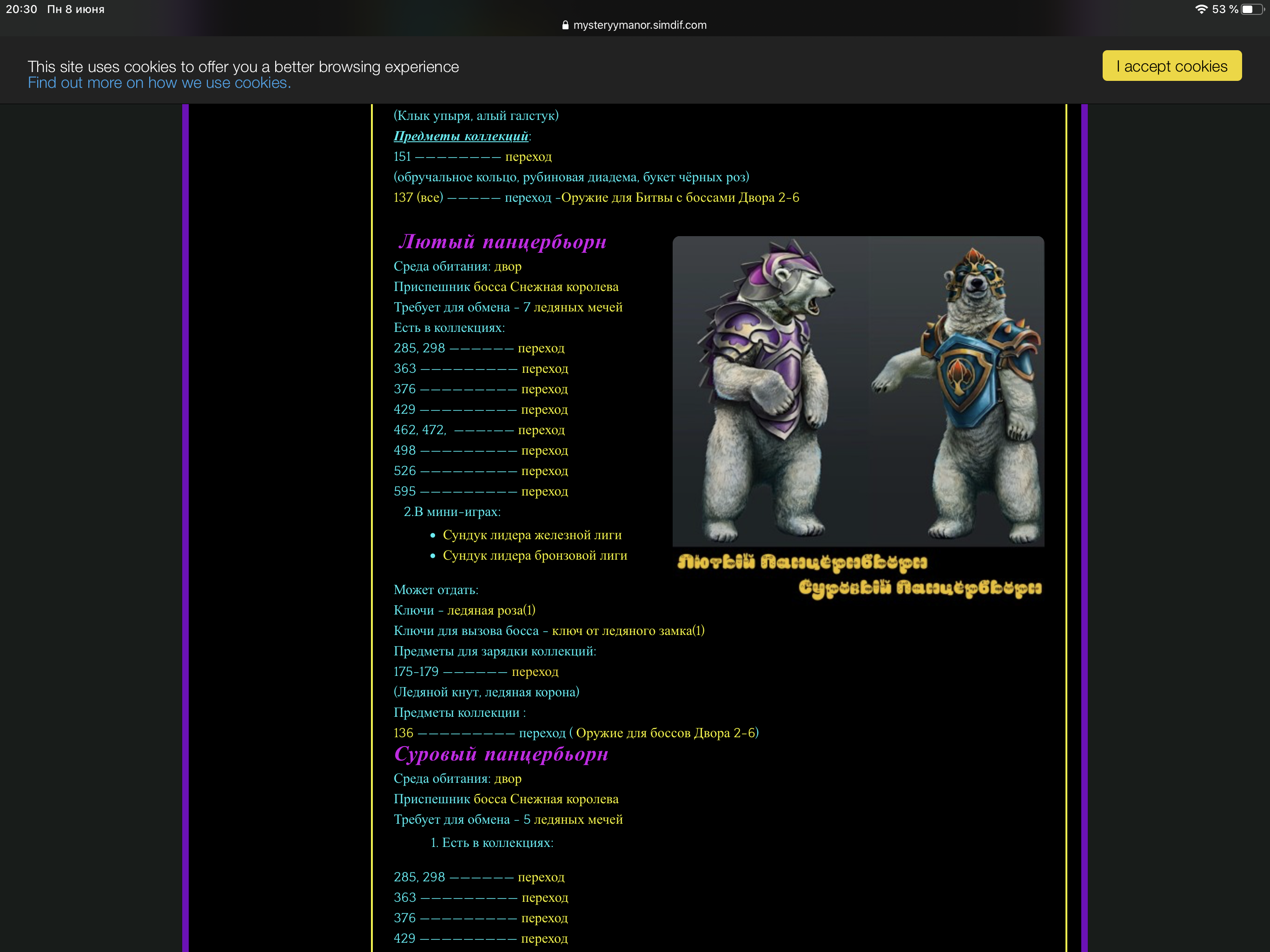Click 'Сундук лидера бронзовой лиги' list item
The width and height of the screenshot is (1270, 952).
coord(535,555)
